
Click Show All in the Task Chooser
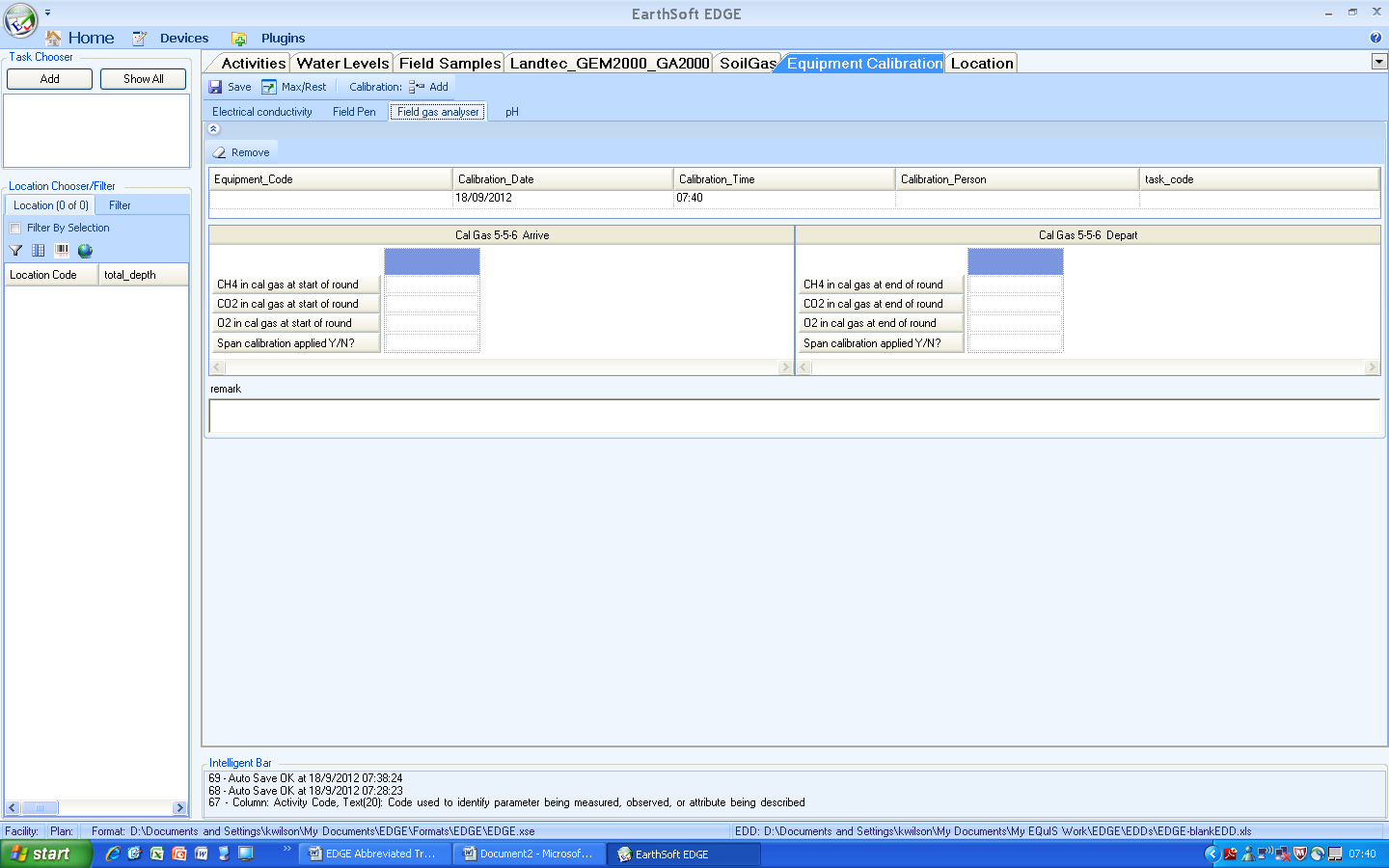coord(143,79)
